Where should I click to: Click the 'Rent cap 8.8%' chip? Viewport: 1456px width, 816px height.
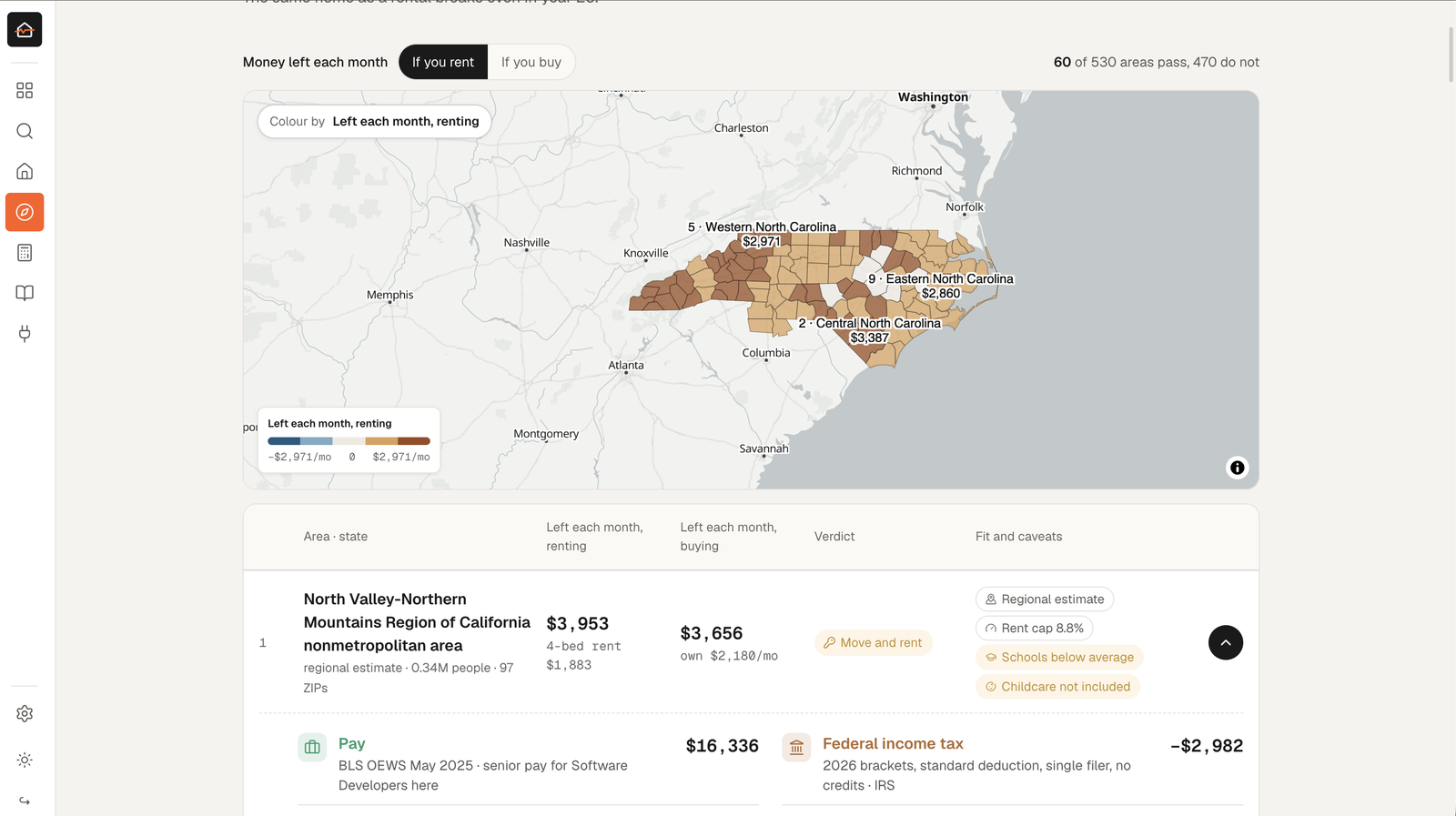1034,628
